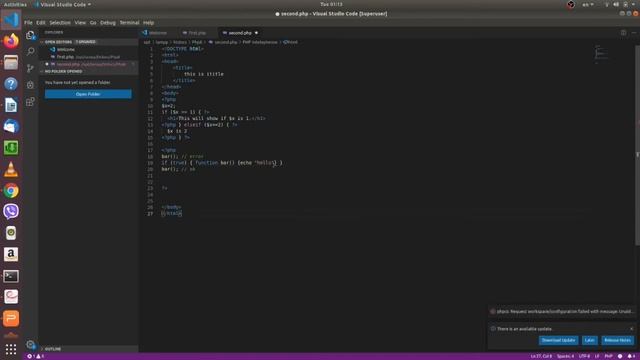Open the Go menu
Image resolution: width=640 pixels, height=360 pixels.
[93, 22]
